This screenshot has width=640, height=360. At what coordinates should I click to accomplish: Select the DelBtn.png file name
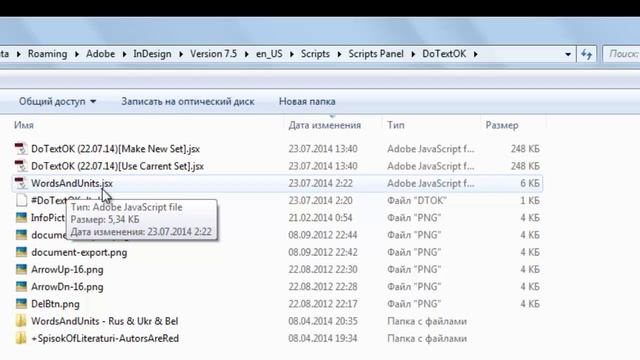point(56,304)
